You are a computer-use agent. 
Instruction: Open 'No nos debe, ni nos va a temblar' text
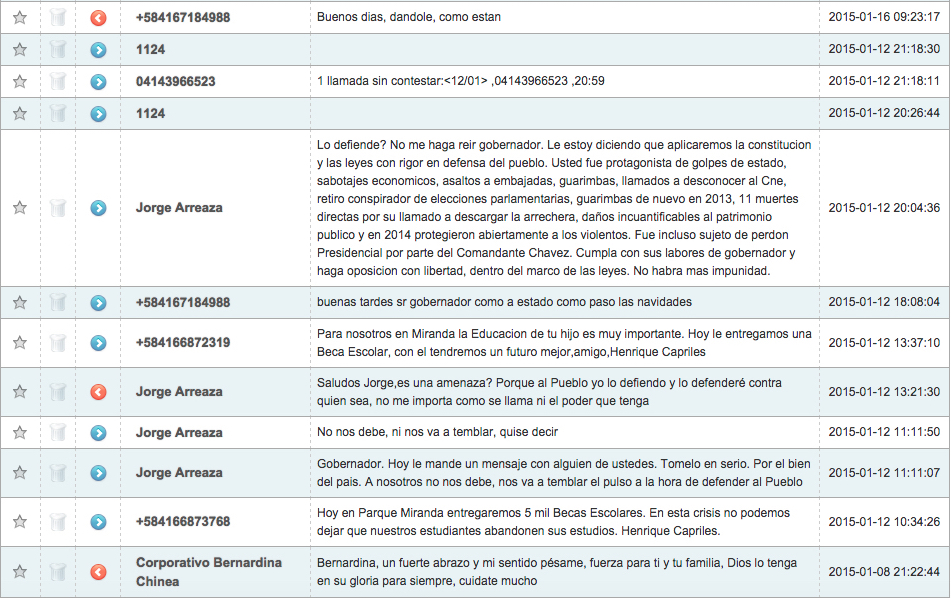click(437, 432)
